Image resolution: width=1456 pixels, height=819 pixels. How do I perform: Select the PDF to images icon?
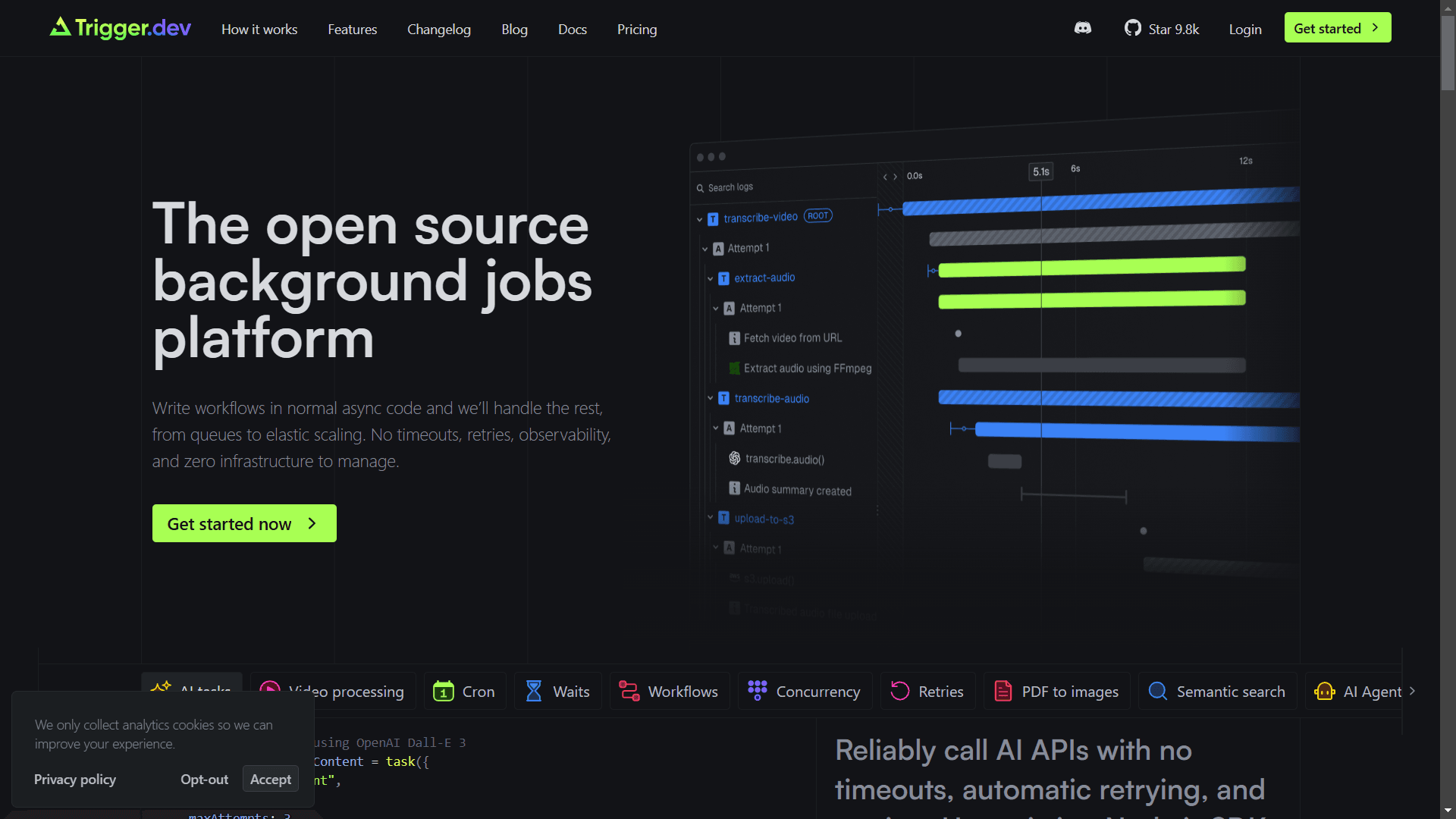pyautogui.click(x=1003, y=691)
